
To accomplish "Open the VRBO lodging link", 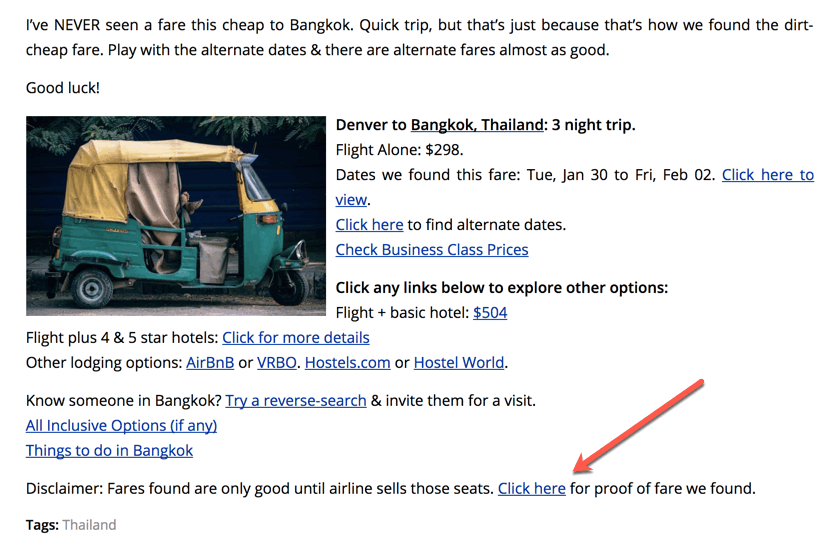I will click(277, 363).
